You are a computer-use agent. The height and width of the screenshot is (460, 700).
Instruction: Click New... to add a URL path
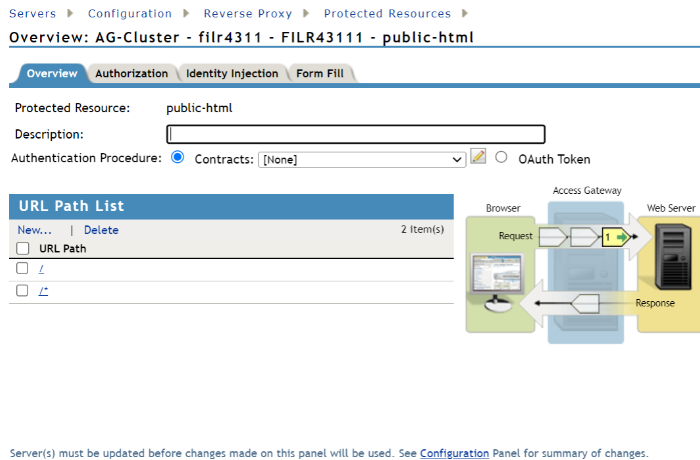click(x=34, y=230)
